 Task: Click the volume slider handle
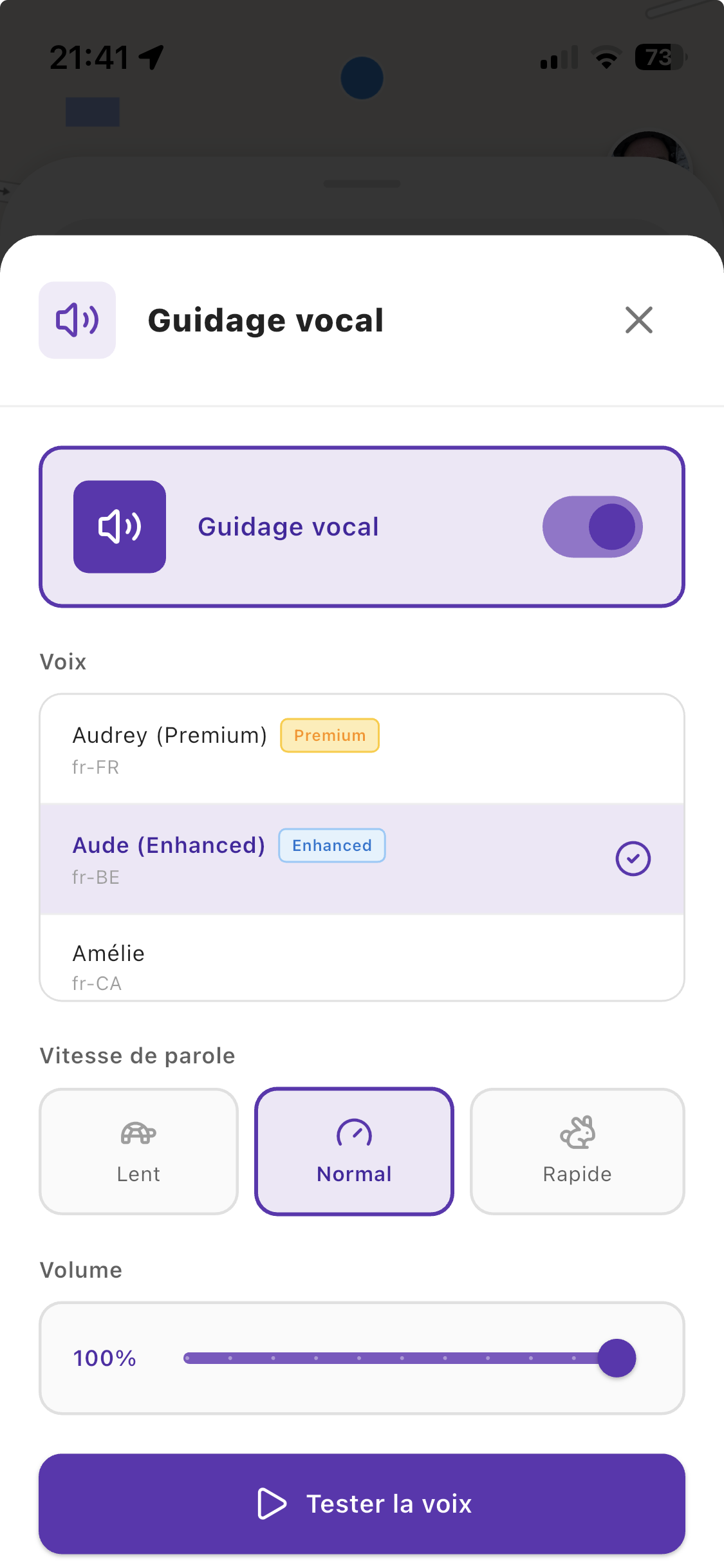click(x=617, y=1358)
